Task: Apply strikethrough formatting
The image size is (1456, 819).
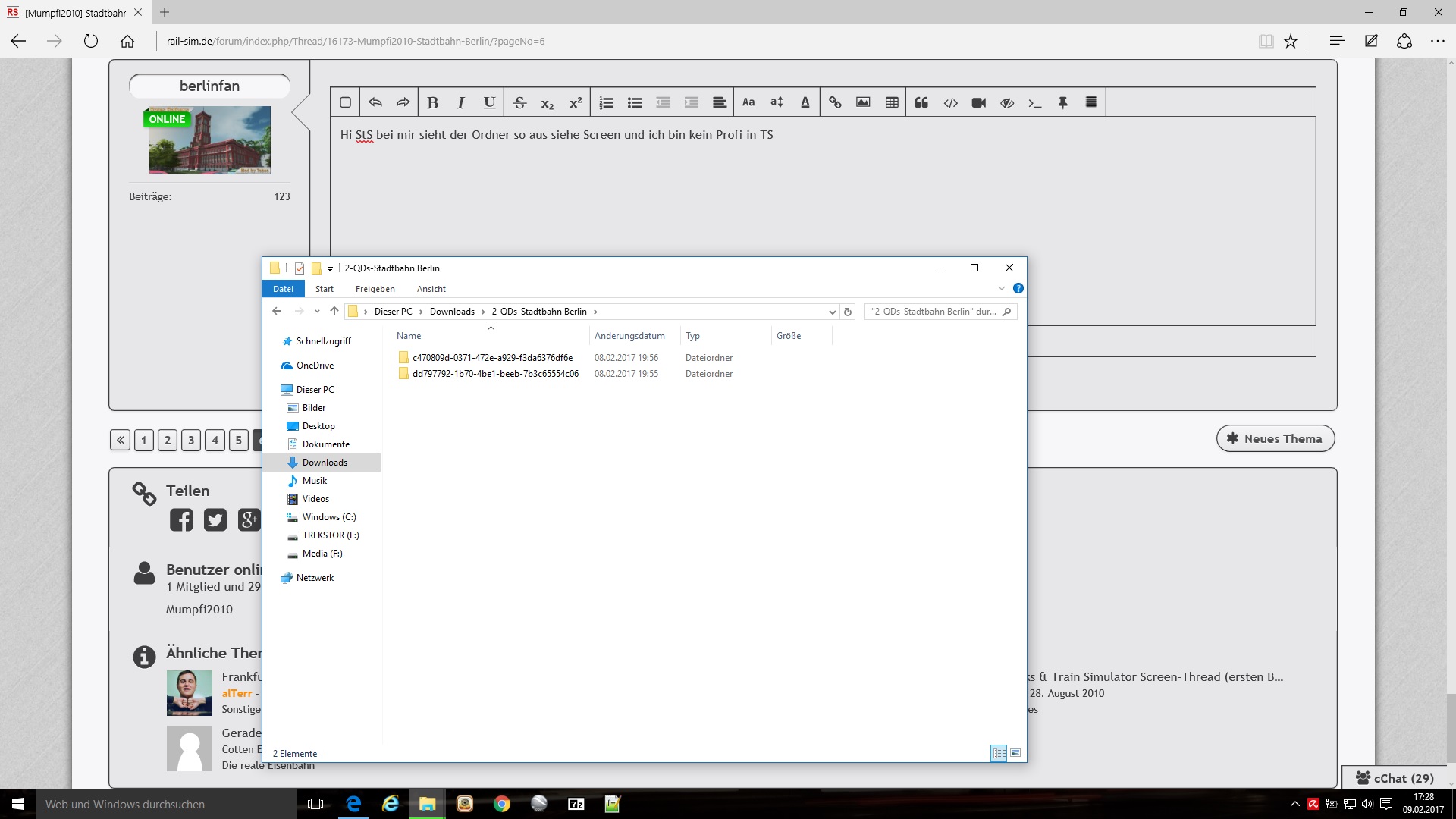Action: pos(519,102)
